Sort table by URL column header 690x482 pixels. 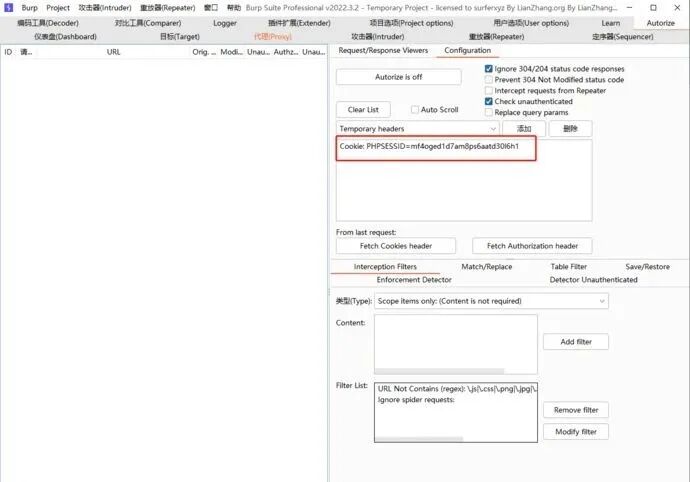click(113, 52)
